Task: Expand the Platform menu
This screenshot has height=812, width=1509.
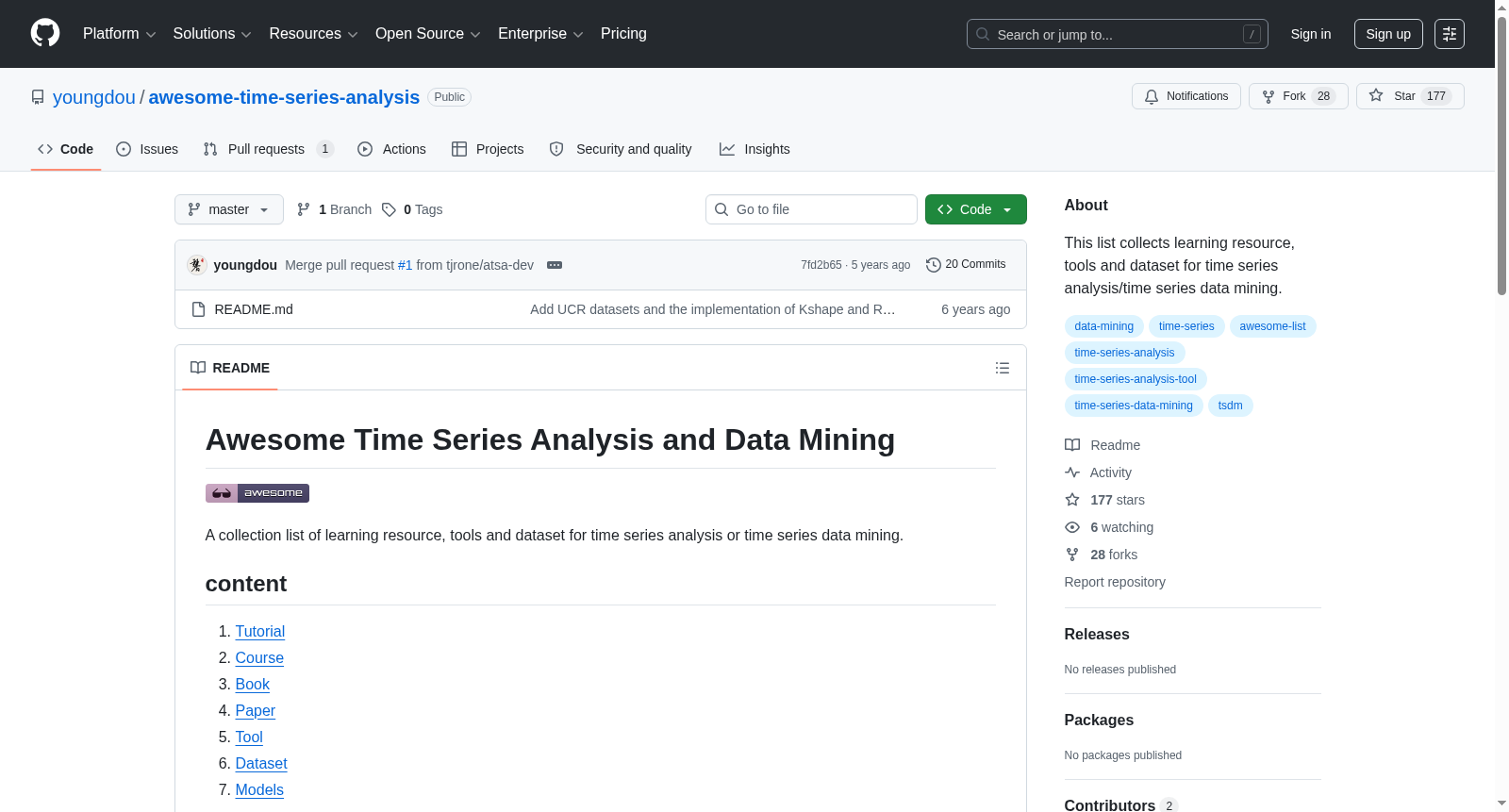Action: point(119,34)
